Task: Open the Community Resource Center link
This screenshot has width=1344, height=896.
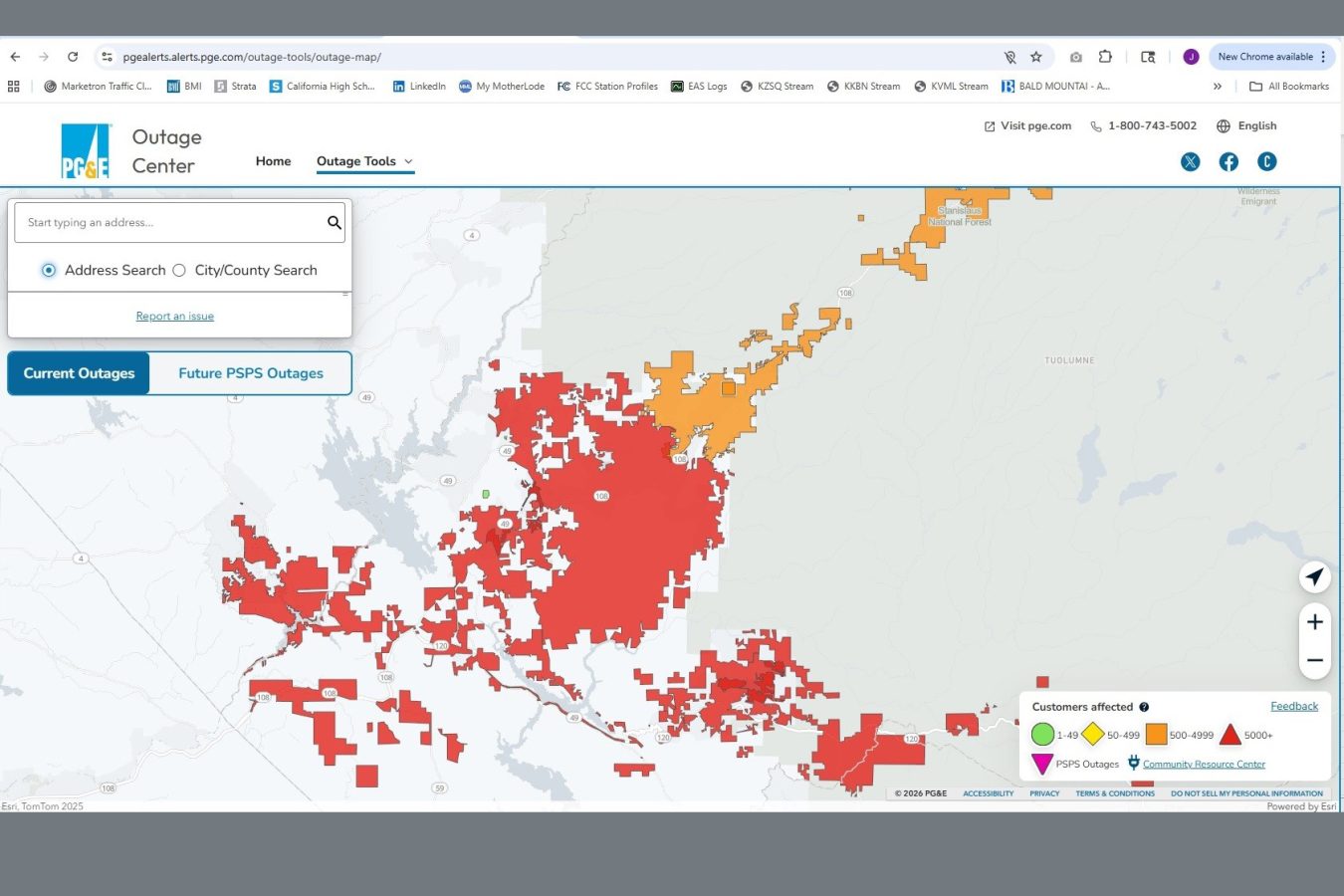Action: coord(1204,765)
